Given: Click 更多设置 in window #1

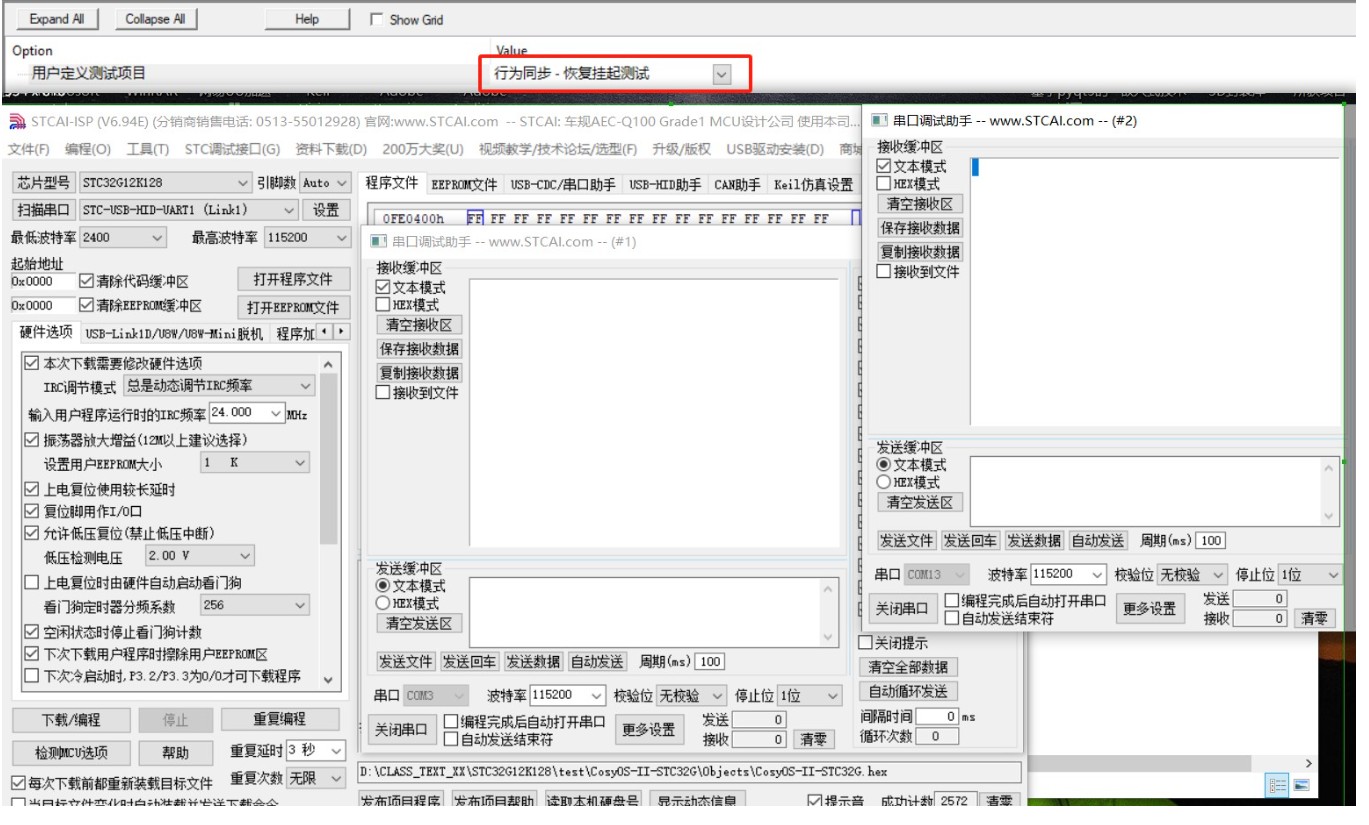Looking at the screenshot, I should pyautogui.click(x=649, y=730).
